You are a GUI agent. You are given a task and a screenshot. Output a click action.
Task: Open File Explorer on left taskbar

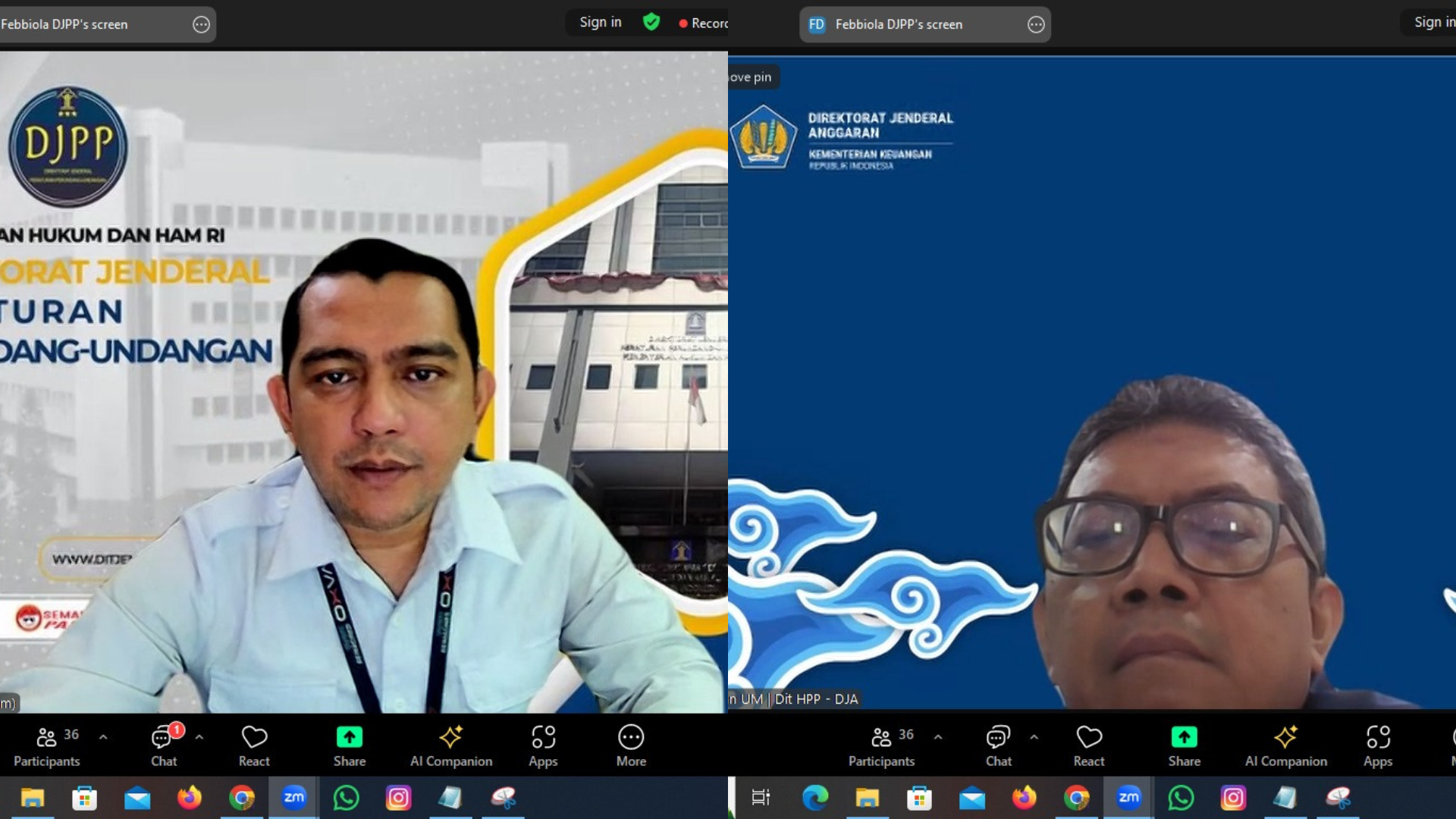coord(33,798)
